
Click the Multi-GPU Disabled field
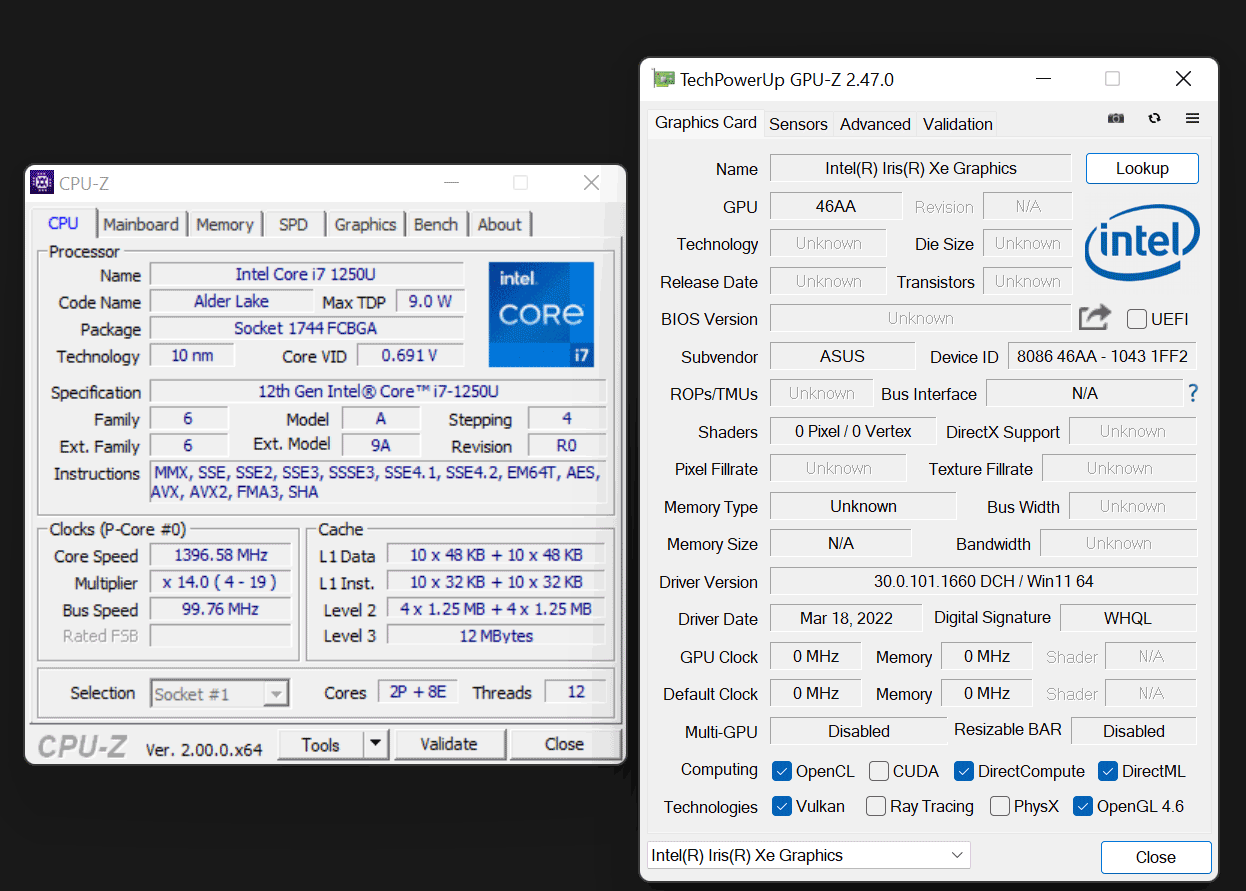point(859,731)
